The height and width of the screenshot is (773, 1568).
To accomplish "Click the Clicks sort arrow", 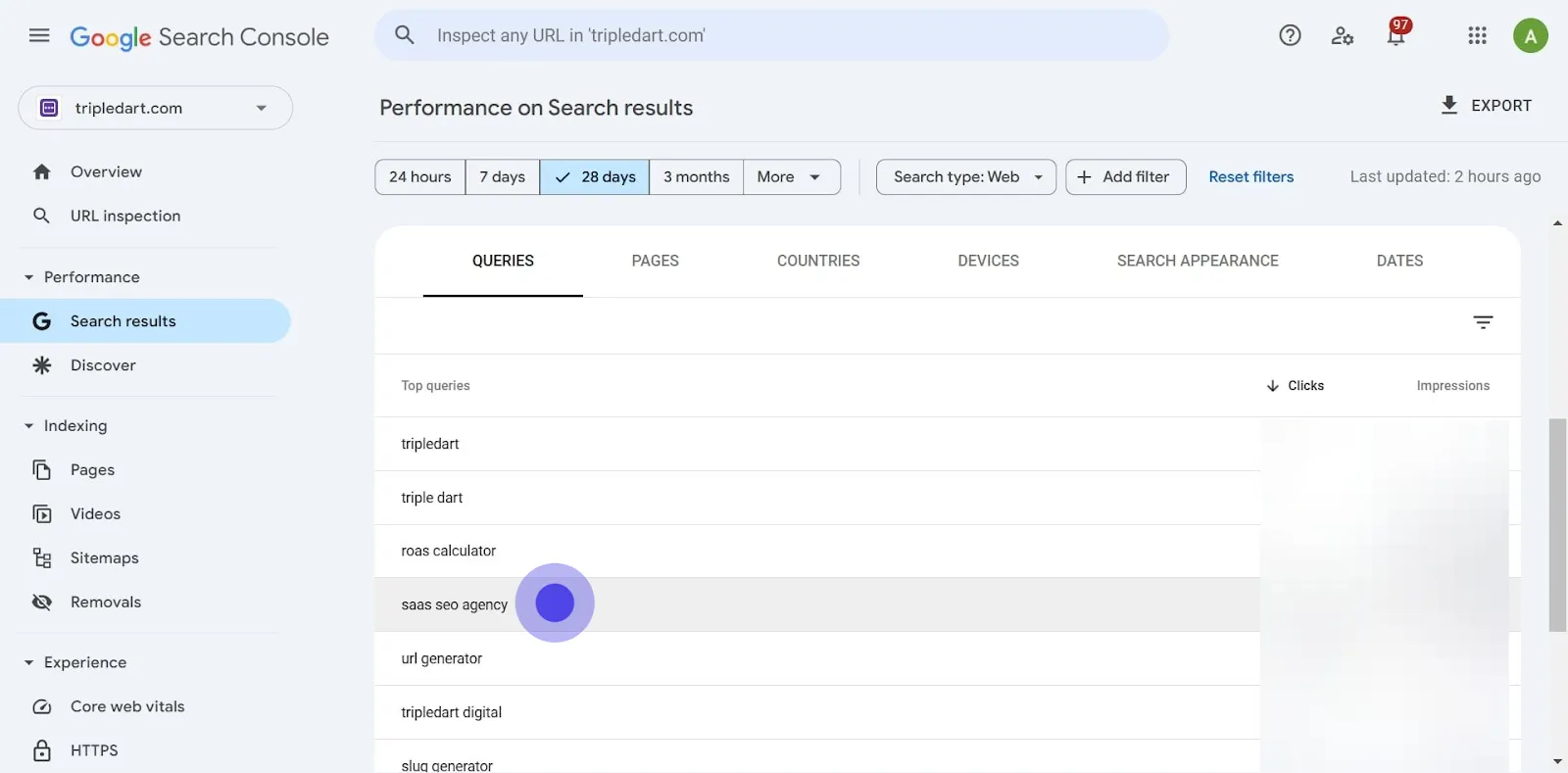I will coord(1272,386).
